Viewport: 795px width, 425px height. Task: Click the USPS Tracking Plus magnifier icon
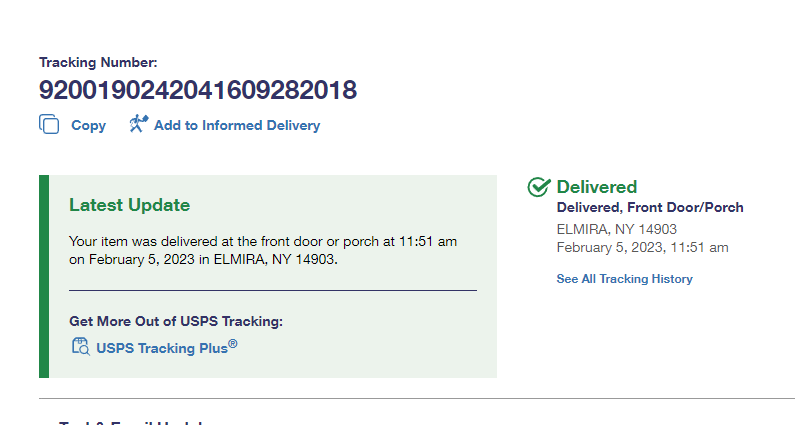pyautogui.click(x=80, y=347)
